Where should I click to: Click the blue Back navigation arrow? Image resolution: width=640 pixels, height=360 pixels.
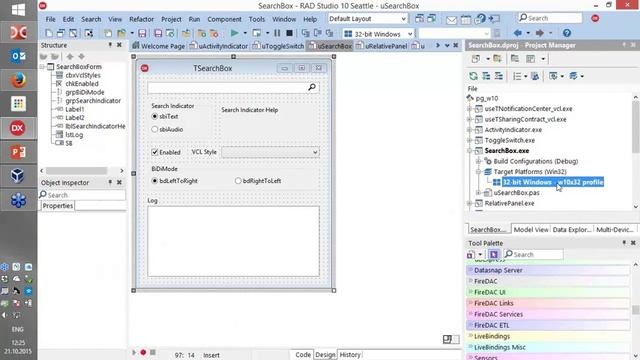coord(518,33)
